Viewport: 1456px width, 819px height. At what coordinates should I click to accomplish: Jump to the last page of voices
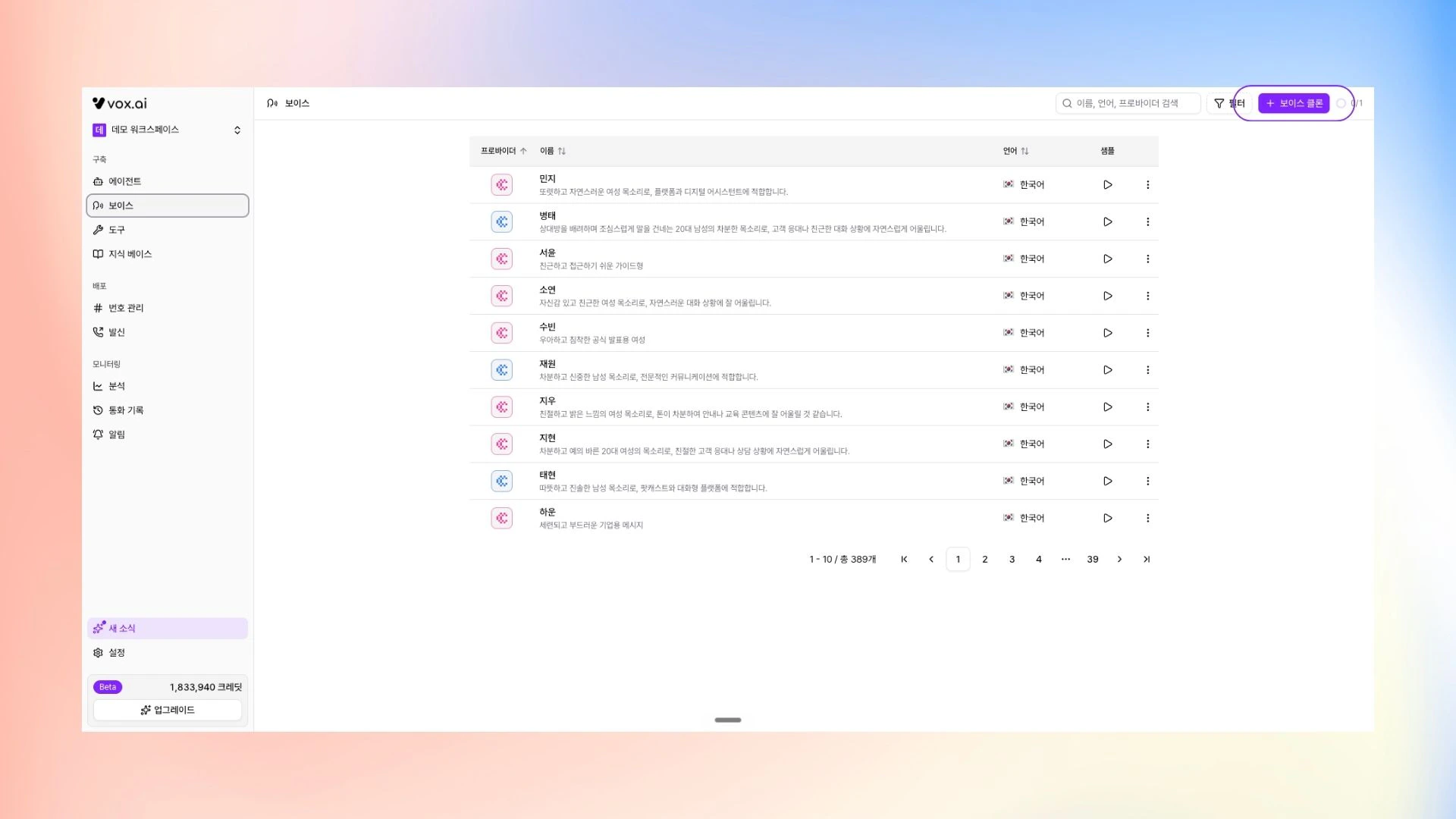click(1147, 560)
